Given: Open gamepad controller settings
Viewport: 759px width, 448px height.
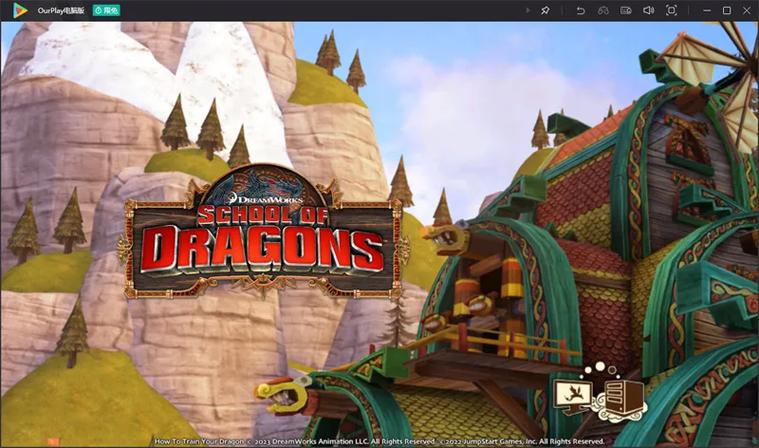Looking at the screenshot, I should [603, 10].
